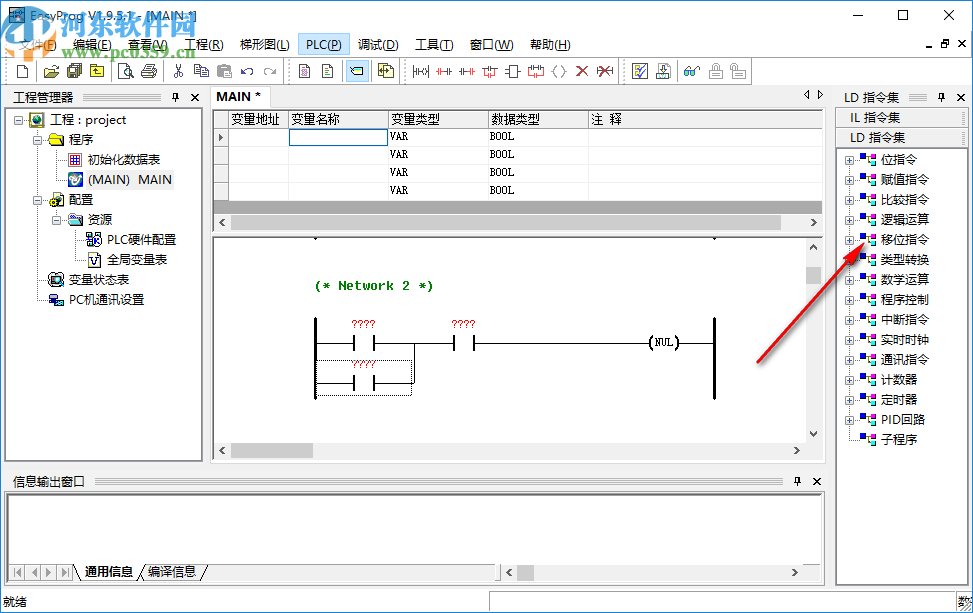This screenshot has width=973, height=613.
Task: Click the Print toolbar icon
Action: point(149,71)
